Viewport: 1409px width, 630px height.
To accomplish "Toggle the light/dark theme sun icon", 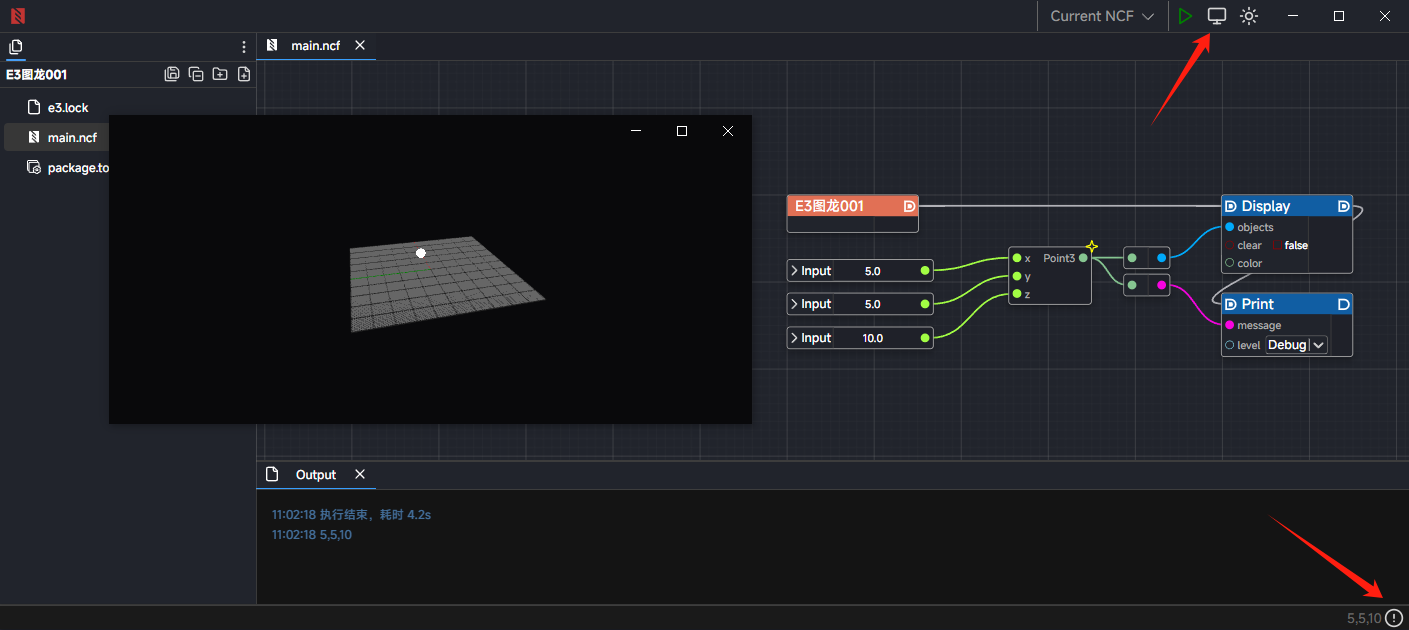I will (x=1249, y=16).
